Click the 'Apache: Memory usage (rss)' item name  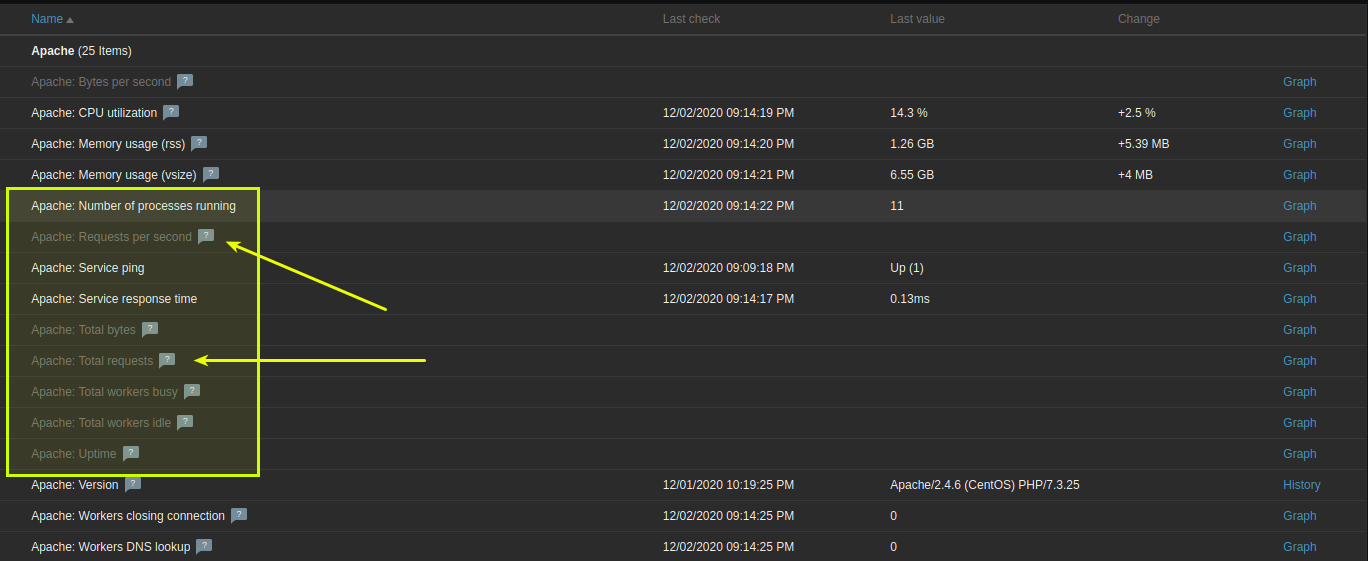tap(108, 144)
